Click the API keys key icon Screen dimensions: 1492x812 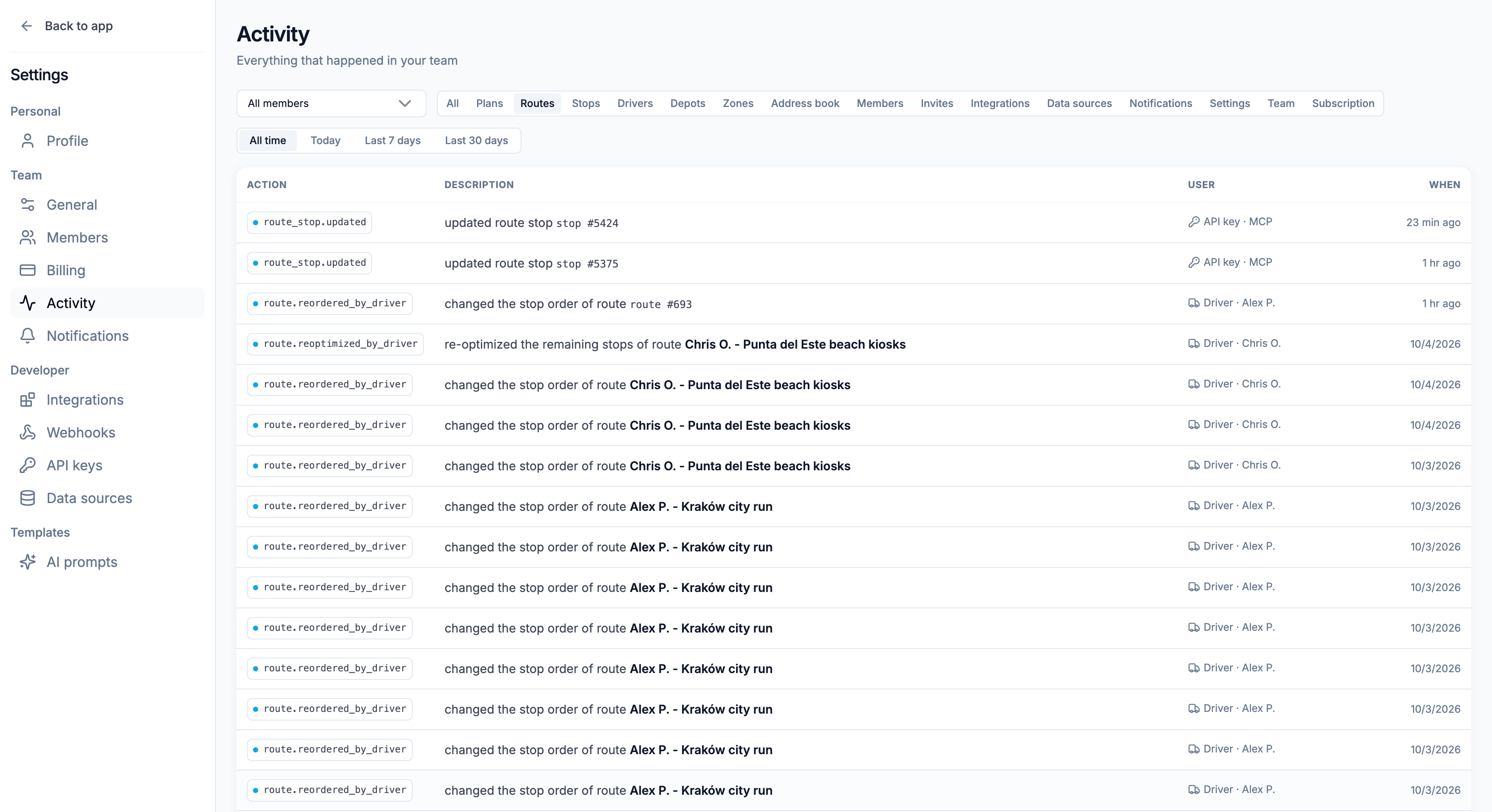27,465
